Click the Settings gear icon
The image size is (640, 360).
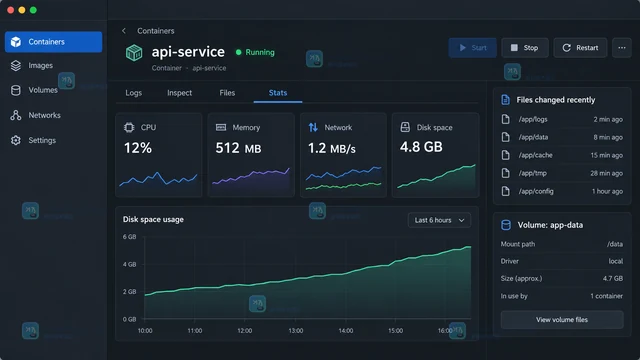[16, 140]
